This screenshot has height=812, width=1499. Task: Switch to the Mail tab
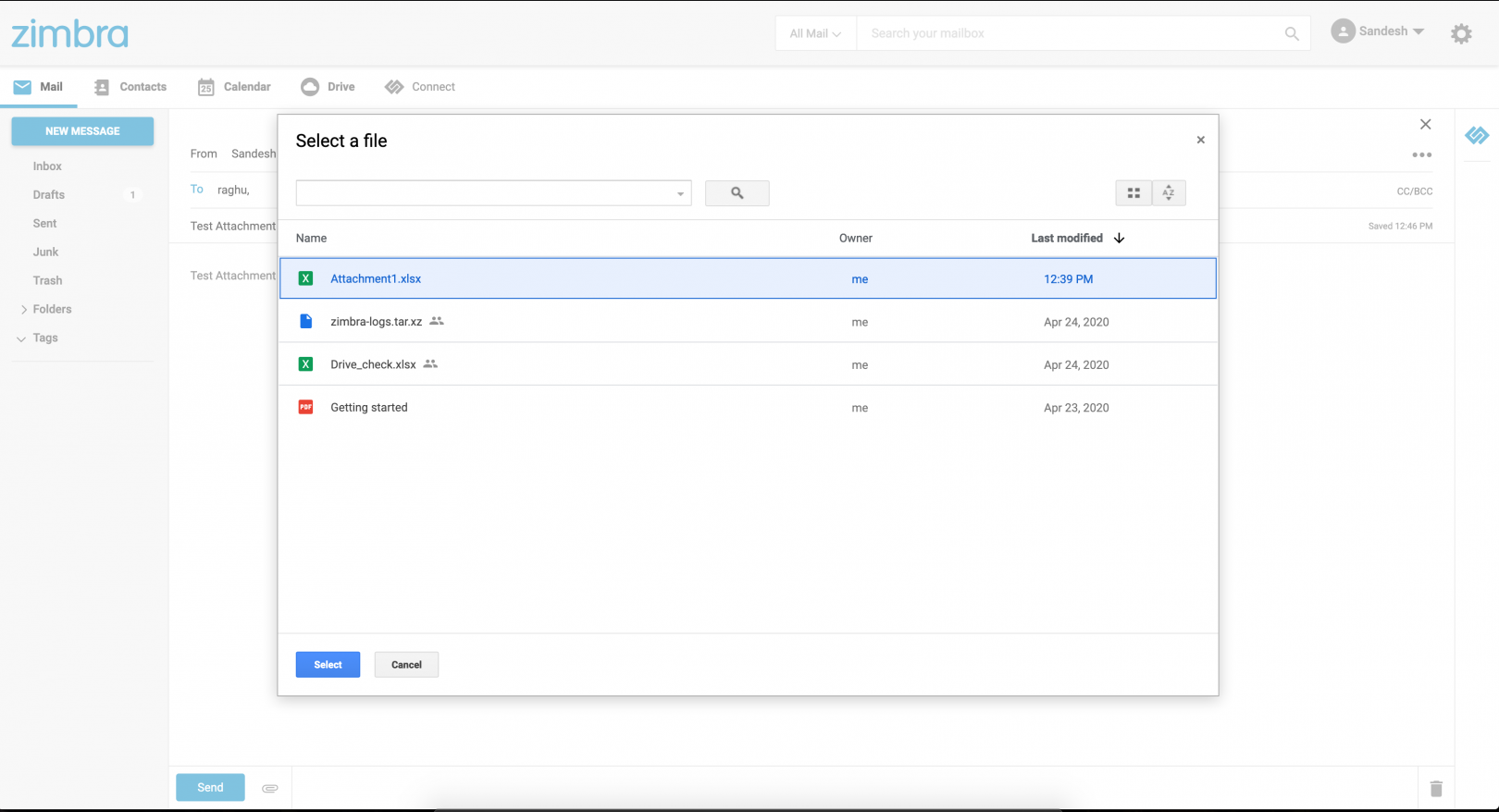(x=38, y=87)
